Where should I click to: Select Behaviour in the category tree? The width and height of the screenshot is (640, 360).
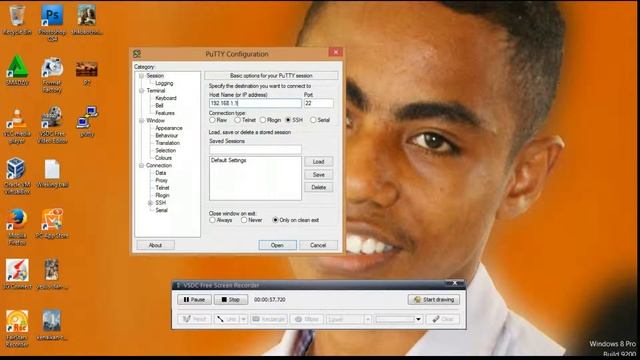coord(167,136)
